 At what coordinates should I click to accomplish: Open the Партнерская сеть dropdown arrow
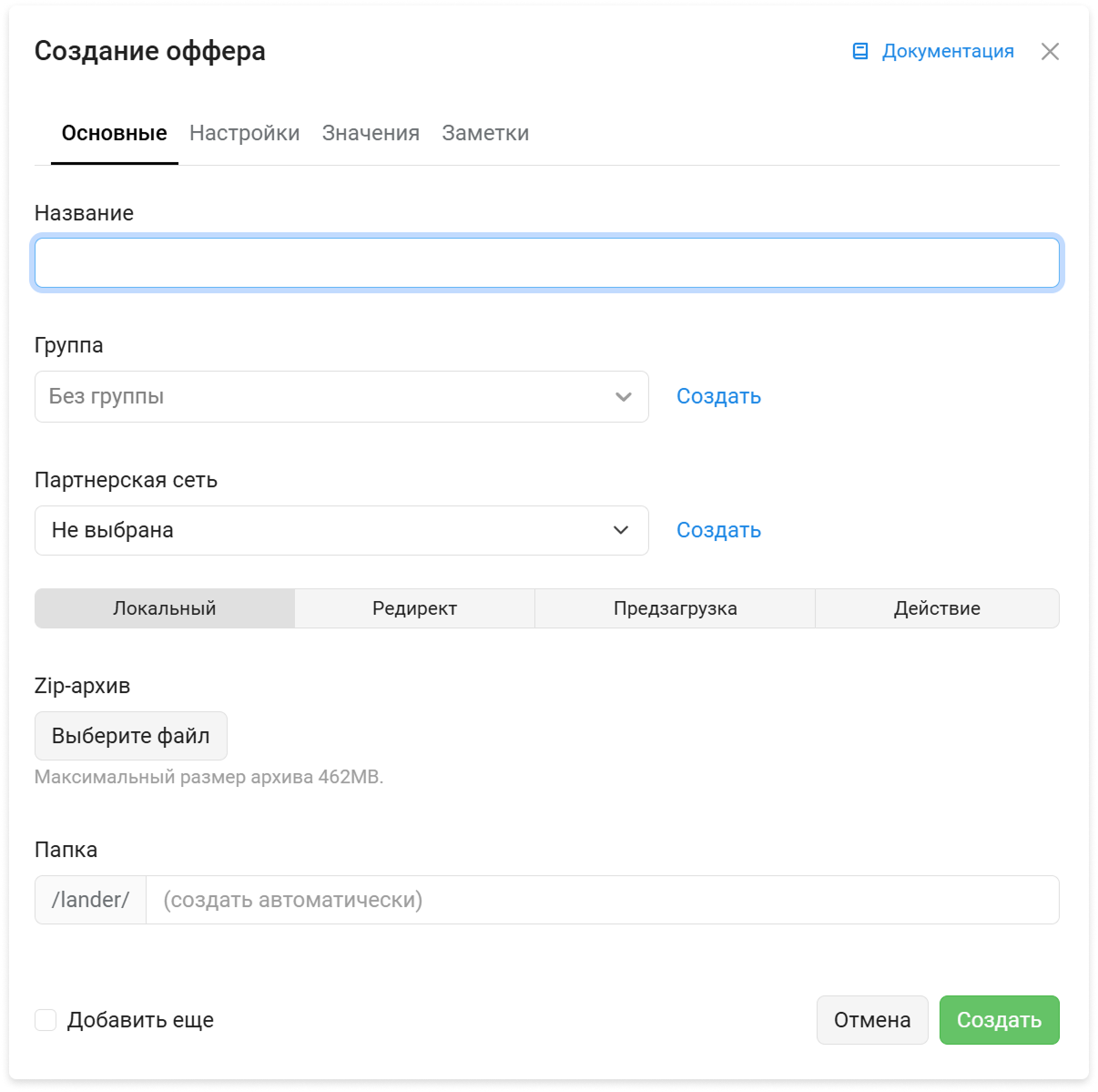tap(621, 530)
